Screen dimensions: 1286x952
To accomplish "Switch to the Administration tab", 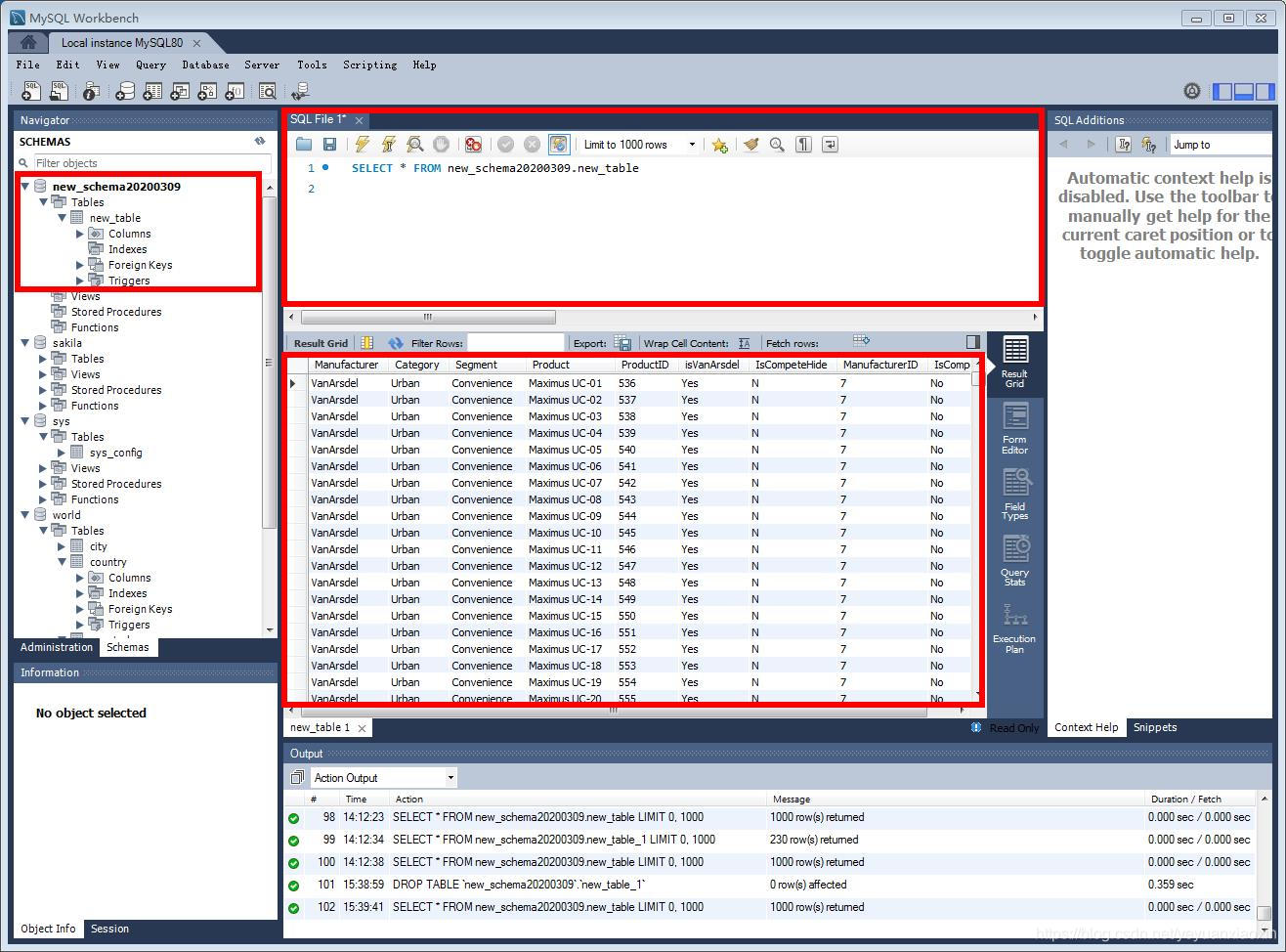I will click(57, 647).
